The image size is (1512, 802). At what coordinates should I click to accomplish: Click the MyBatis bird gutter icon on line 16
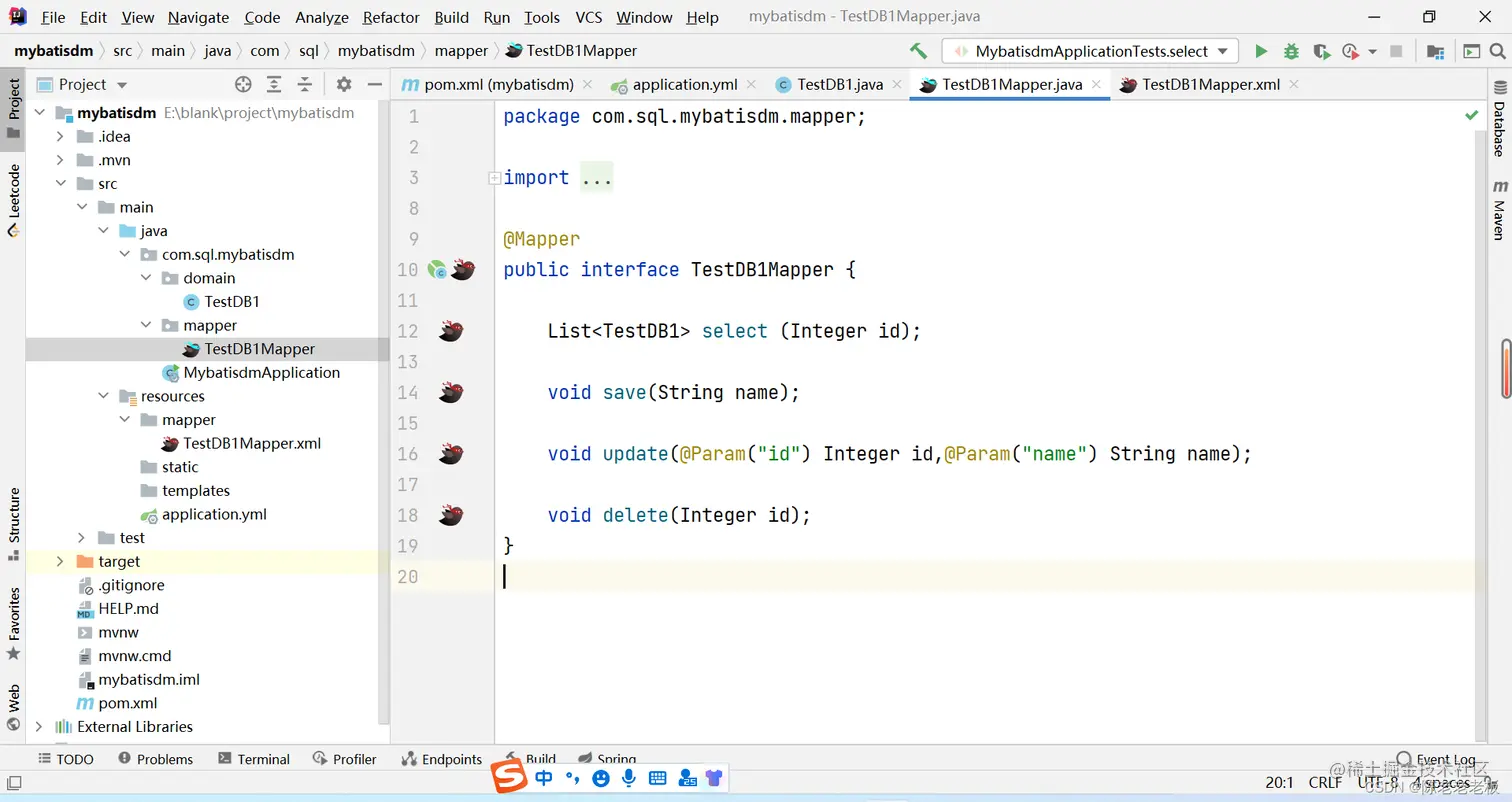tap(451, 454)
